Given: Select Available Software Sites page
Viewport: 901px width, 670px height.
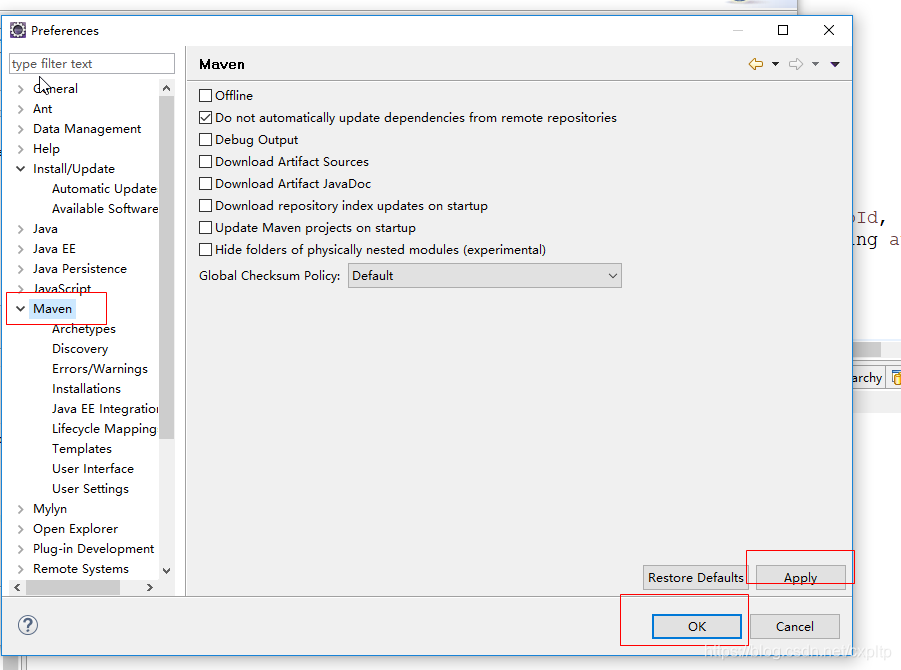Looking at the screenshot, I should coord(105,209).
